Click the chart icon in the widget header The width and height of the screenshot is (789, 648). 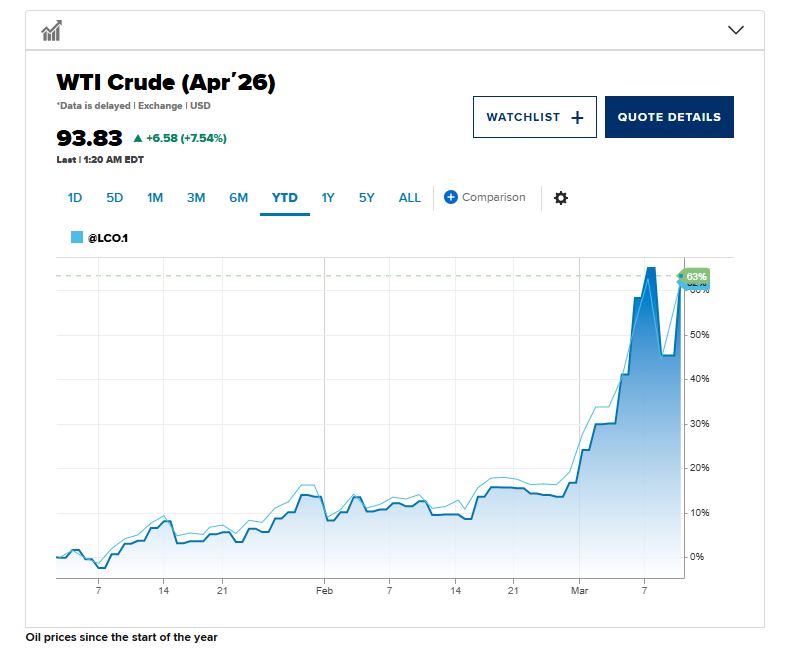pyautogui.click(x=52, y=31)
